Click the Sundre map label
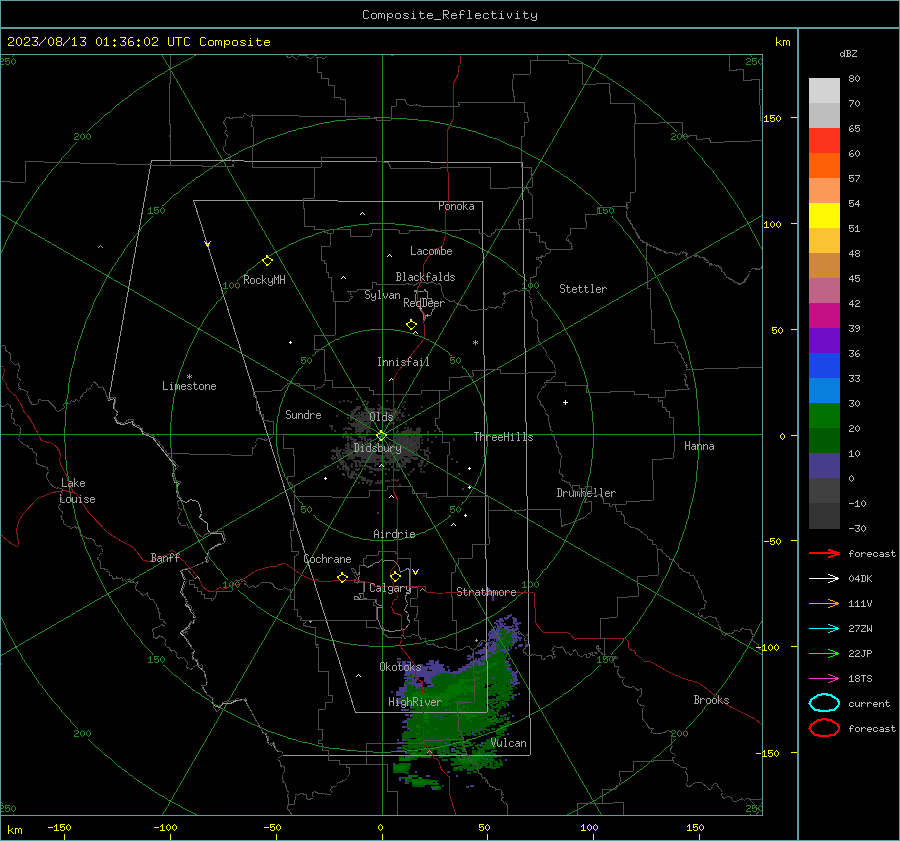This screenshot has height=841, width=900. click(303, 414)
